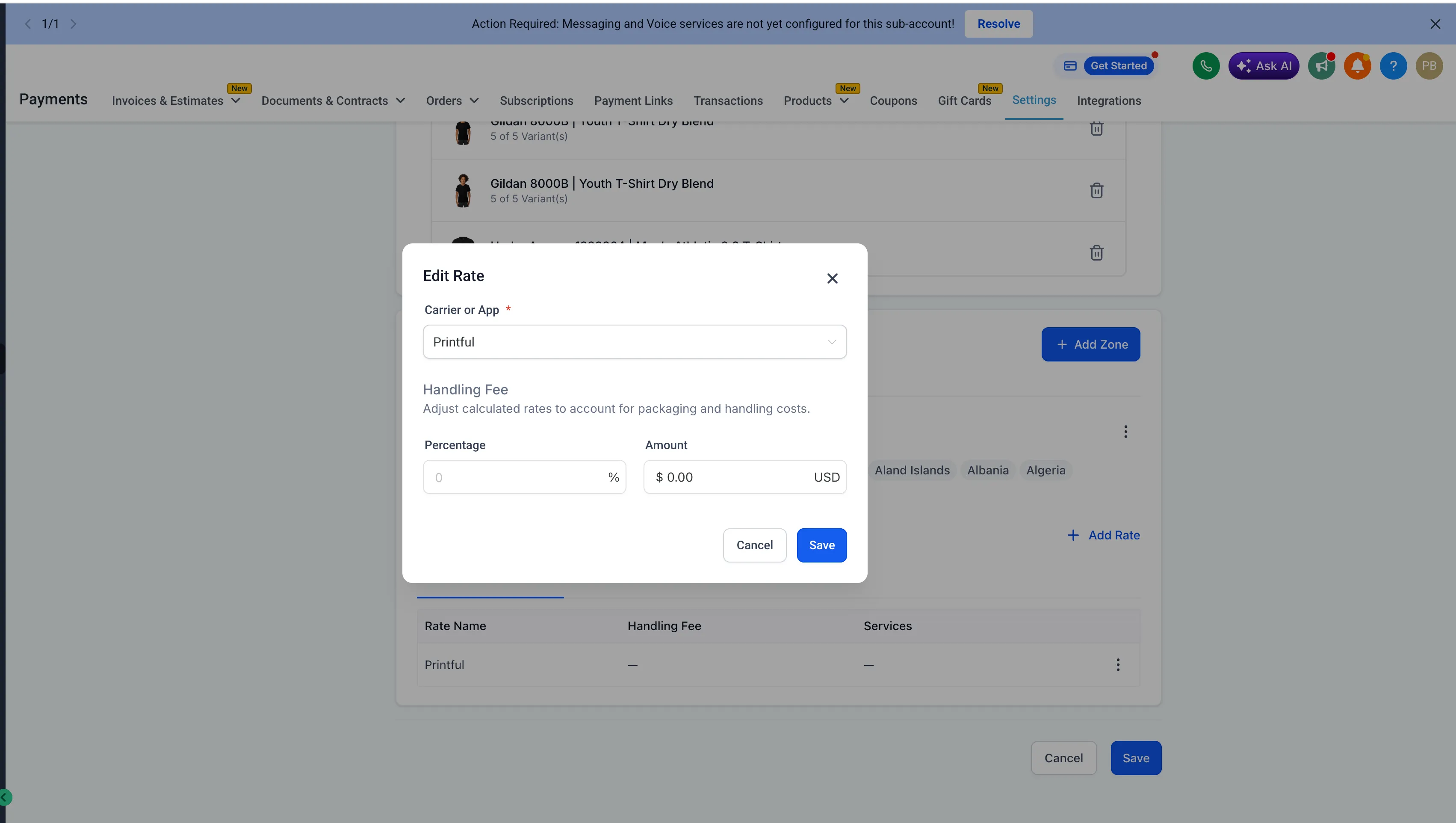This screenshot has height=823, width=1456.
Task: Open the Products dropdown menu
Action: tap(815, 101)
